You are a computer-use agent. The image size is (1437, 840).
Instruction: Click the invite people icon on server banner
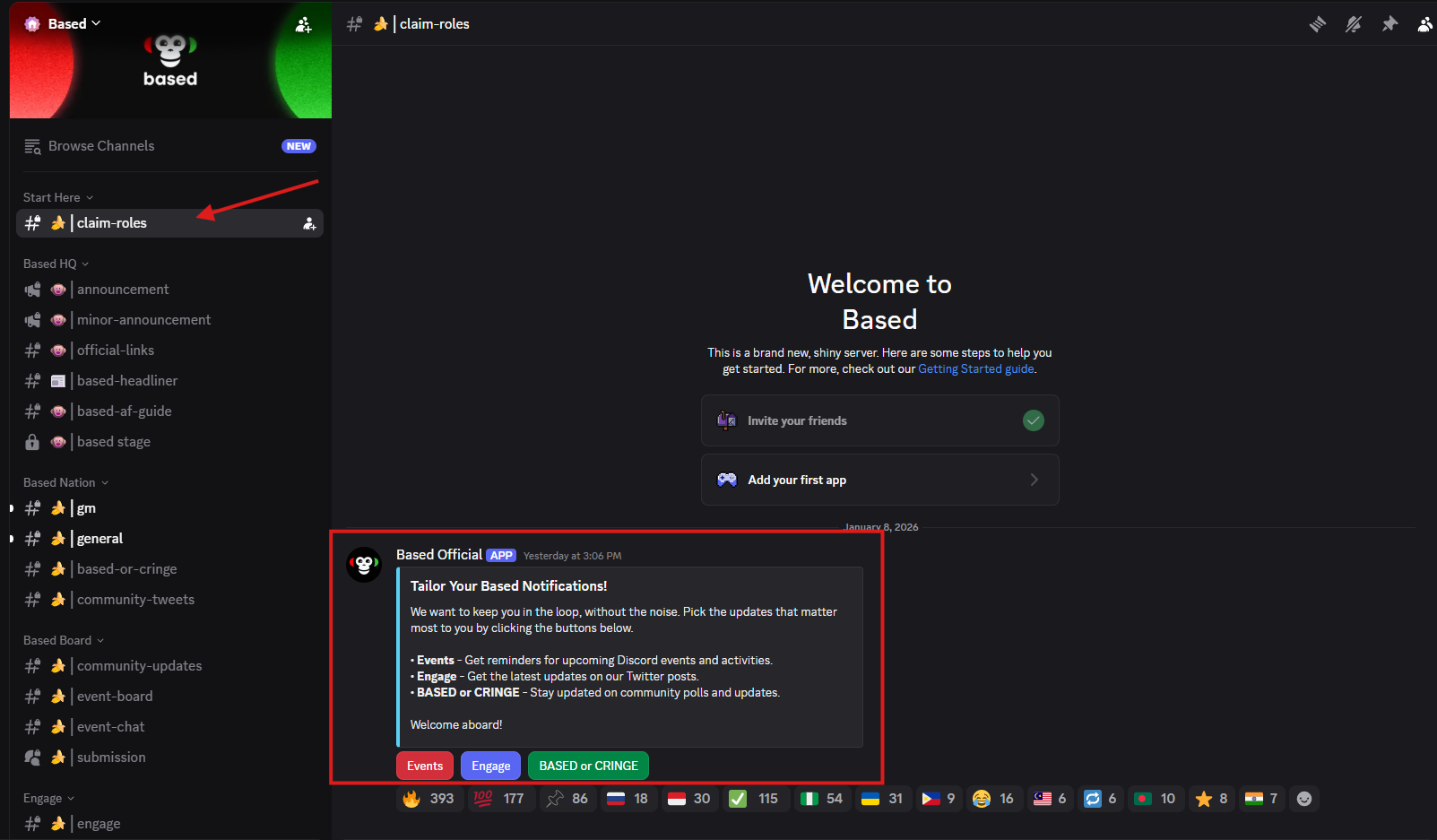[304, 25]
